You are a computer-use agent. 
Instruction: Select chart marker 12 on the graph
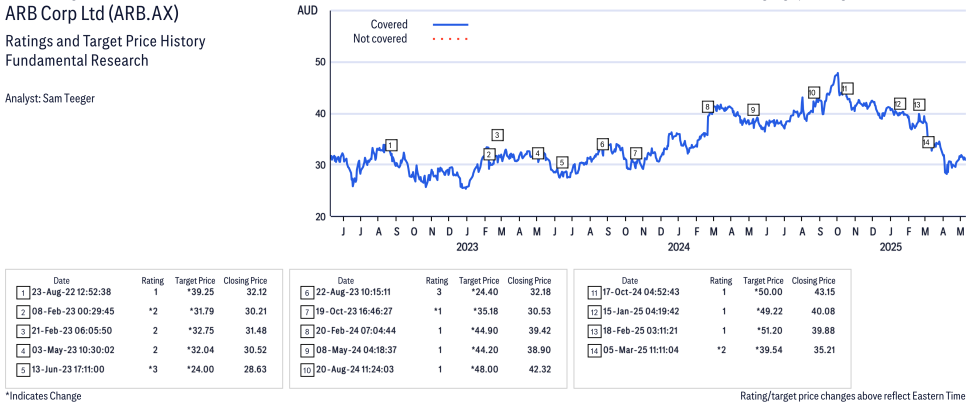(899, 104)
